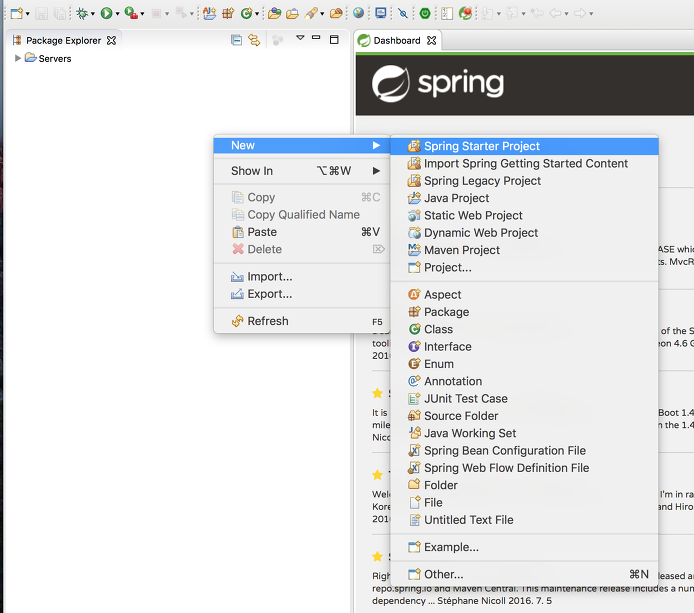Screen dimensions: 694x613
Task: Select Java Project from New submenu
Action: tap(524, 198)
